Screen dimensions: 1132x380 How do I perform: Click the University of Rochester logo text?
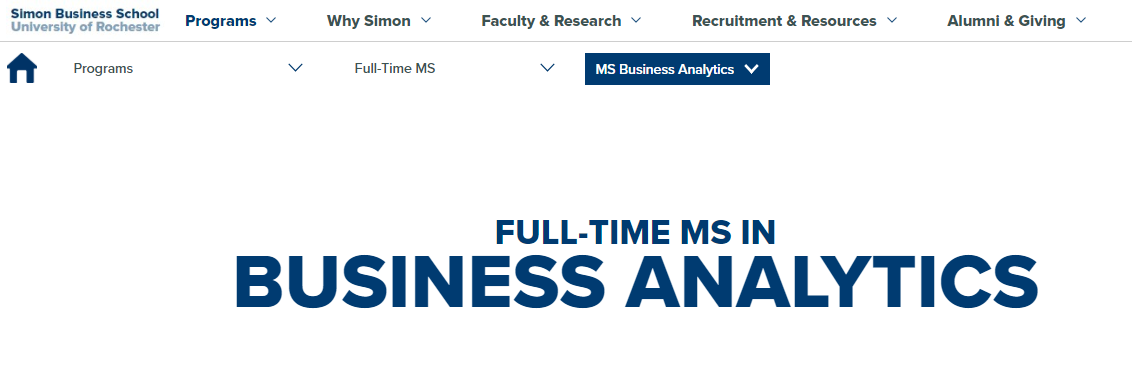point(85,27)
